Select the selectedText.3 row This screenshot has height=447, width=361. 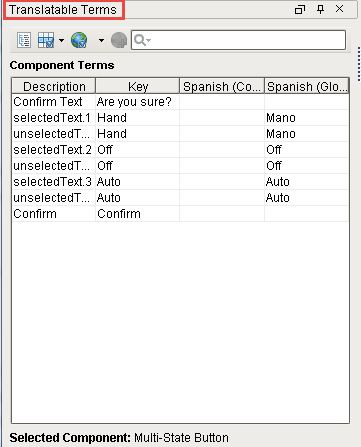(x=180, y=182)
